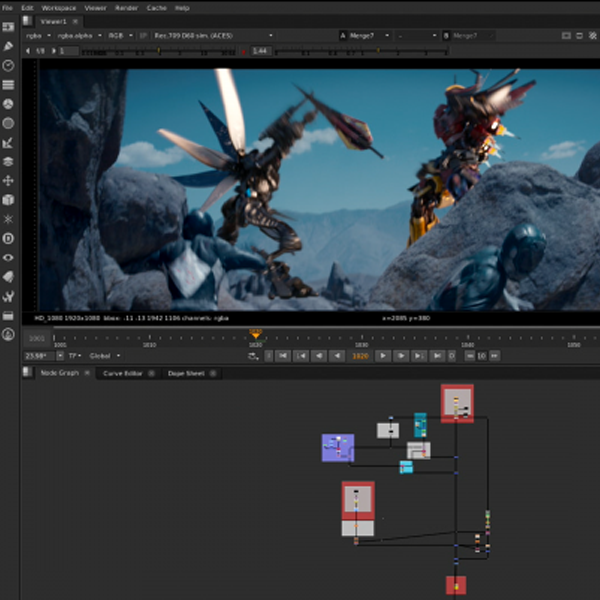Switch to the Curve Editor tab
This screenshot has width=600, height=600.
[x=124, y=373]
